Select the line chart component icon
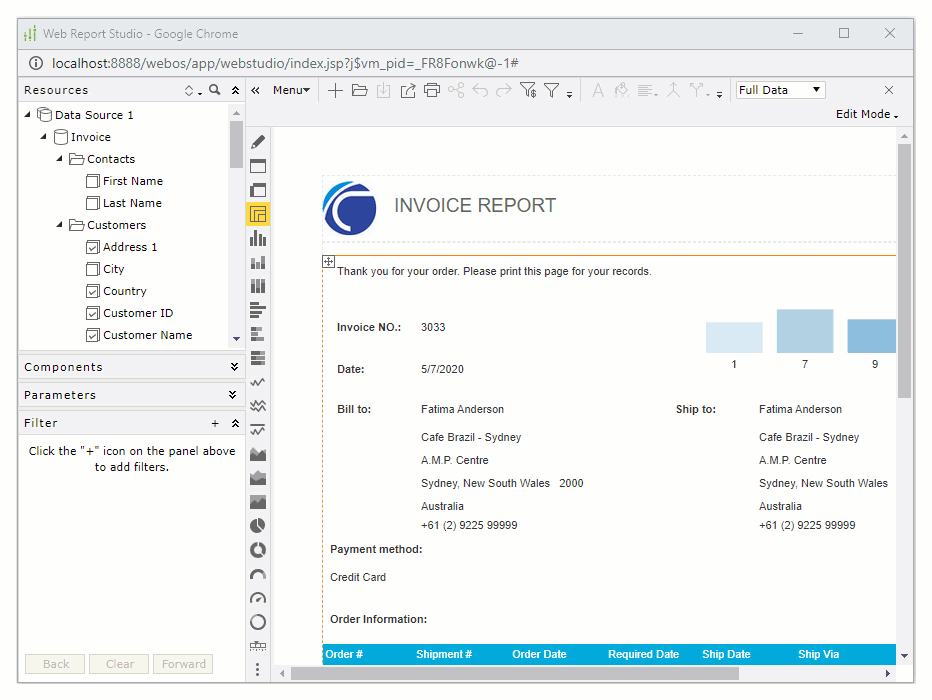 point(257,381)
